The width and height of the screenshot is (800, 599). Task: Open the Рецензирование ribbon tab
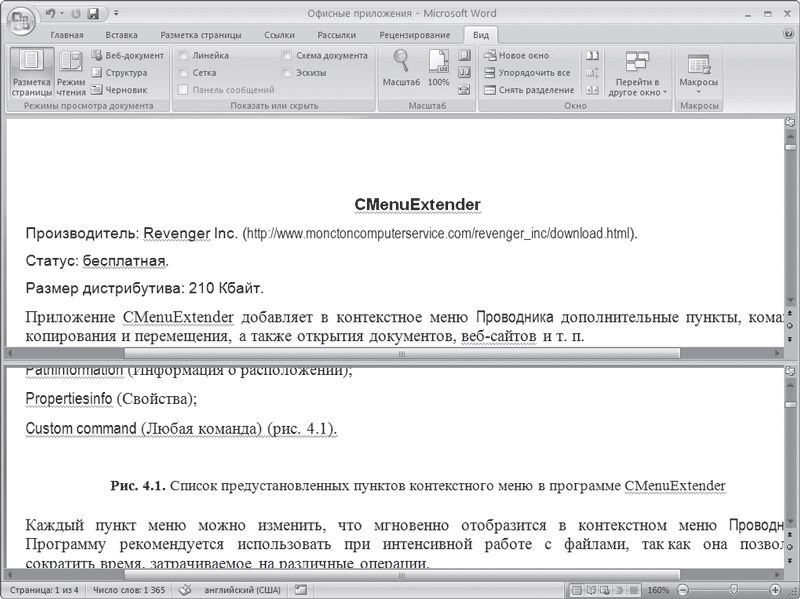(414, 35)
